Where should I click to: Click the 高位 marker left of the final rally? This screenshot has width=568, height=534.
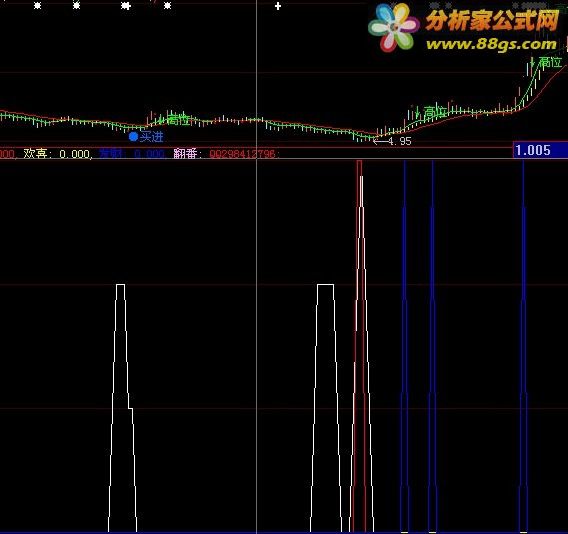coord(431,112)
